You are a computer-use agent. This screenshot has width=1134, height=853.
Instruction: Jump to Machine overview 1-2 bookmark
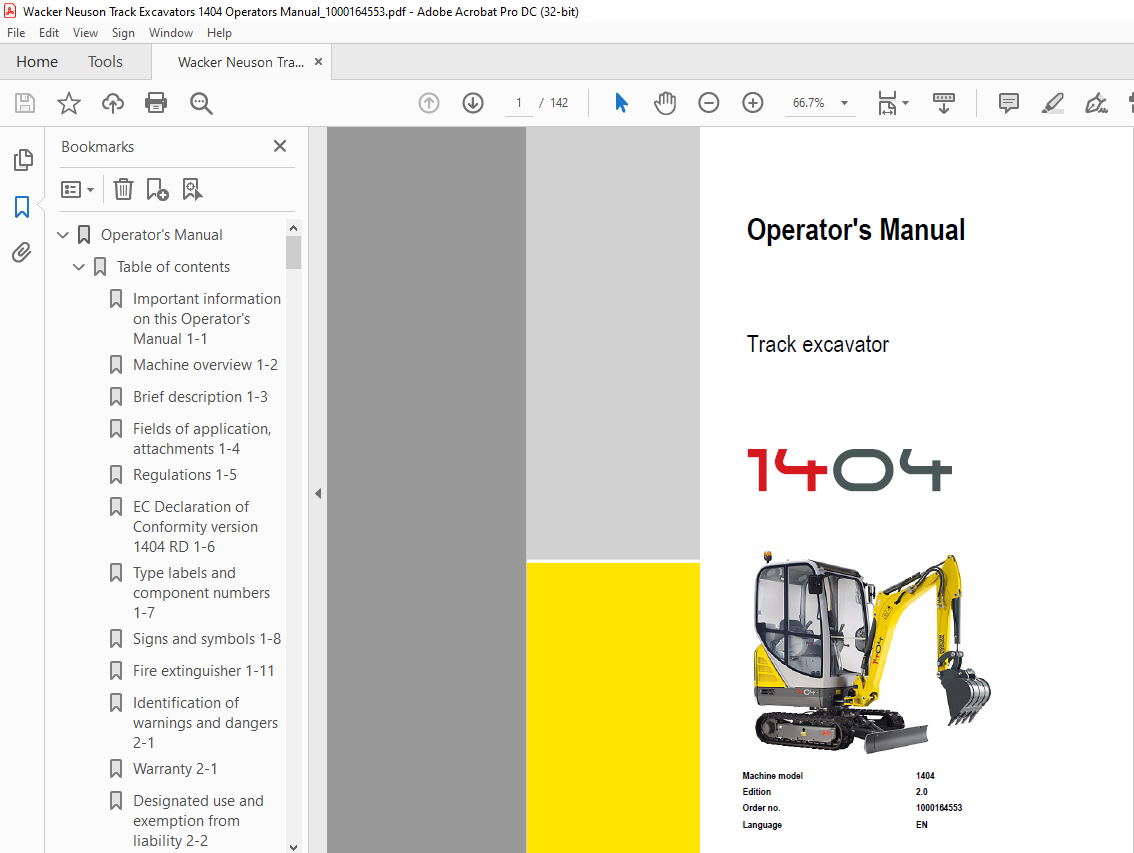(205, 365)
